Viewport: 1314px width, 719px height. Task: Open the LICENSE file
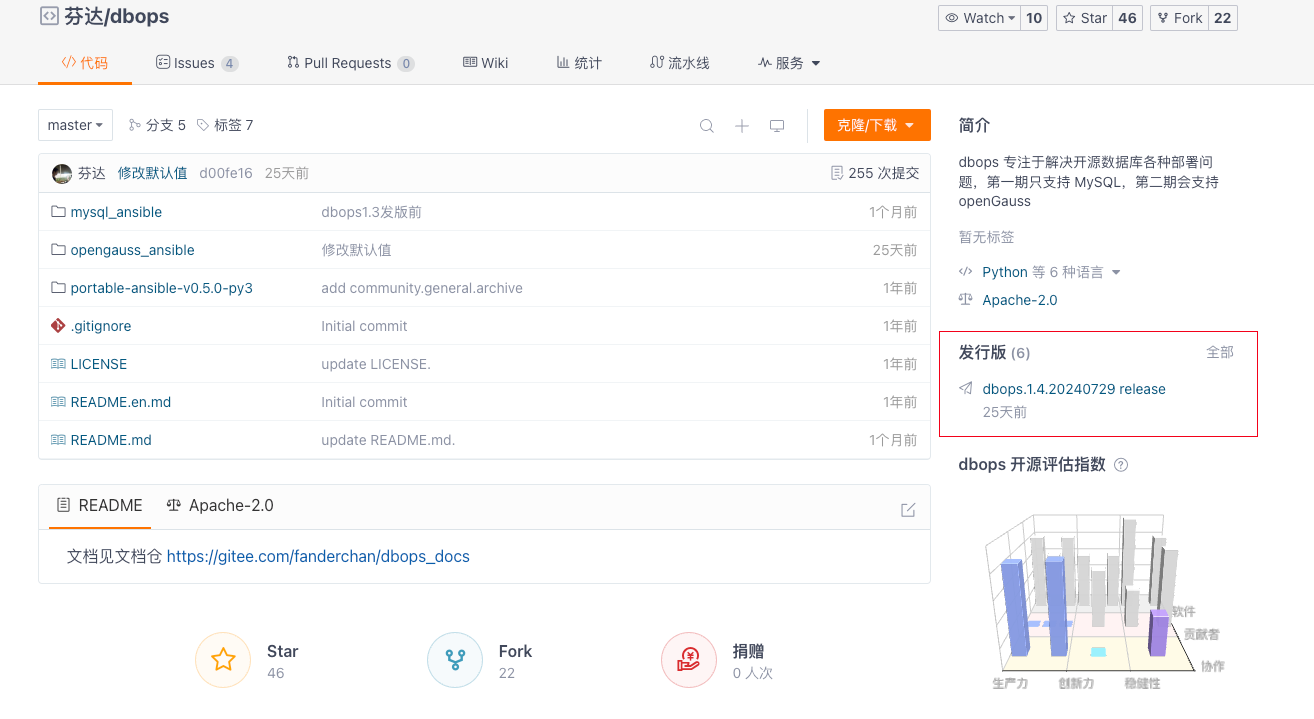point(99,364)
